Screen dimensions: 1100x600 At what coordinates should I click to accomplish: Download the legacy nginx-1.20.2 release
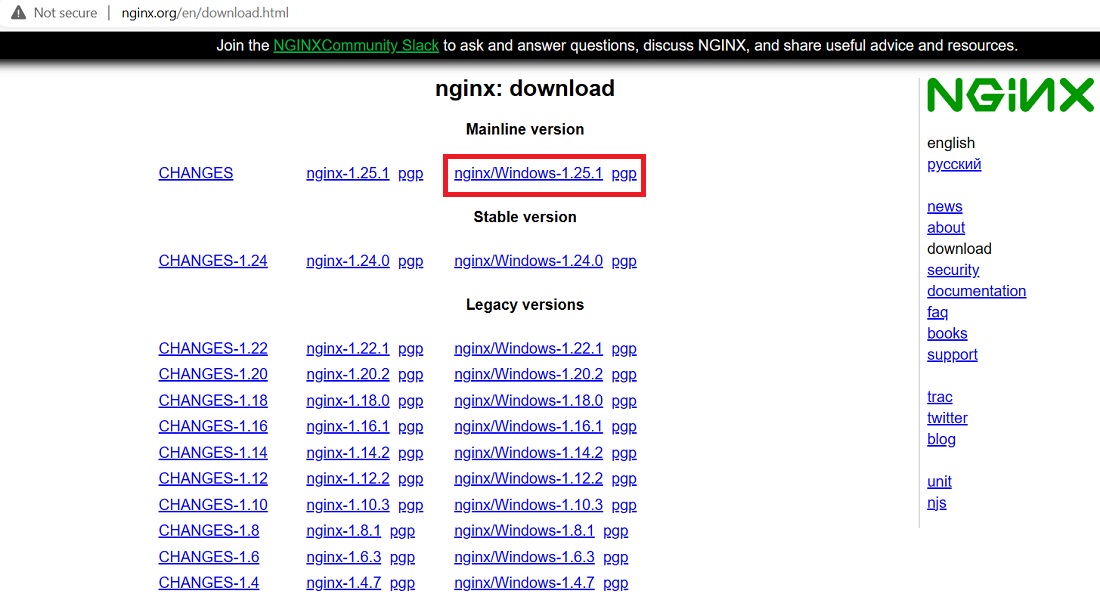click(347, 374)
